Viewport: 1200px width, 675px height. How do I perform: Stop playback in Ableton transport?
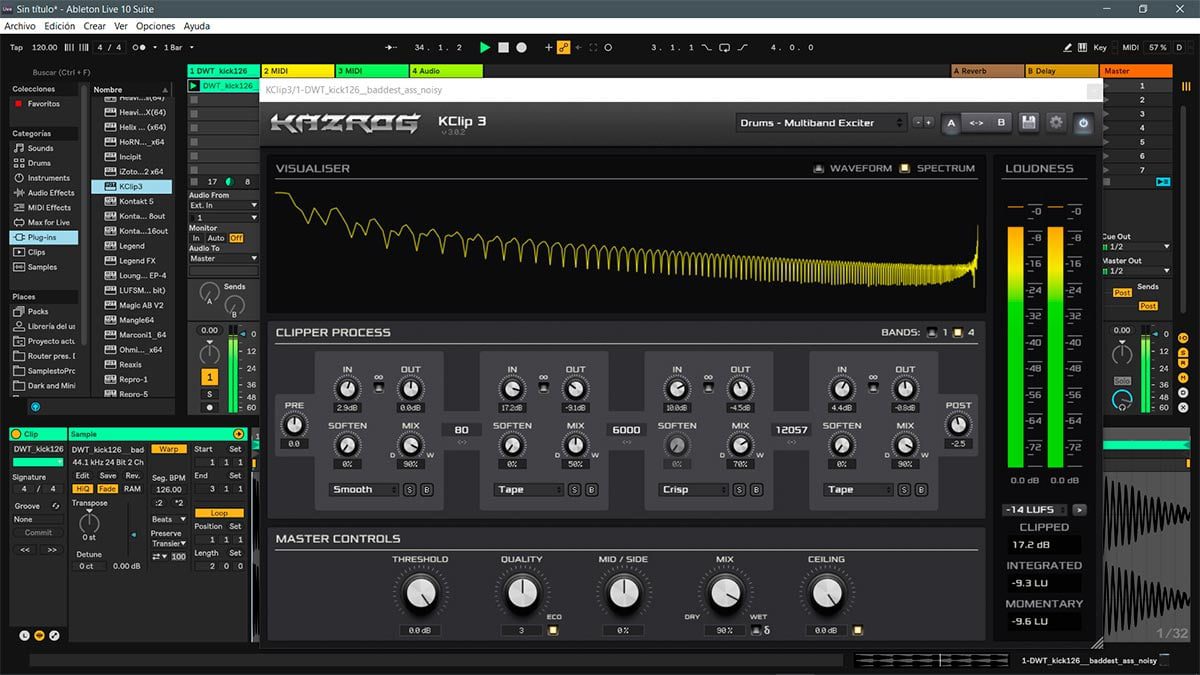(x=504, y=47)
